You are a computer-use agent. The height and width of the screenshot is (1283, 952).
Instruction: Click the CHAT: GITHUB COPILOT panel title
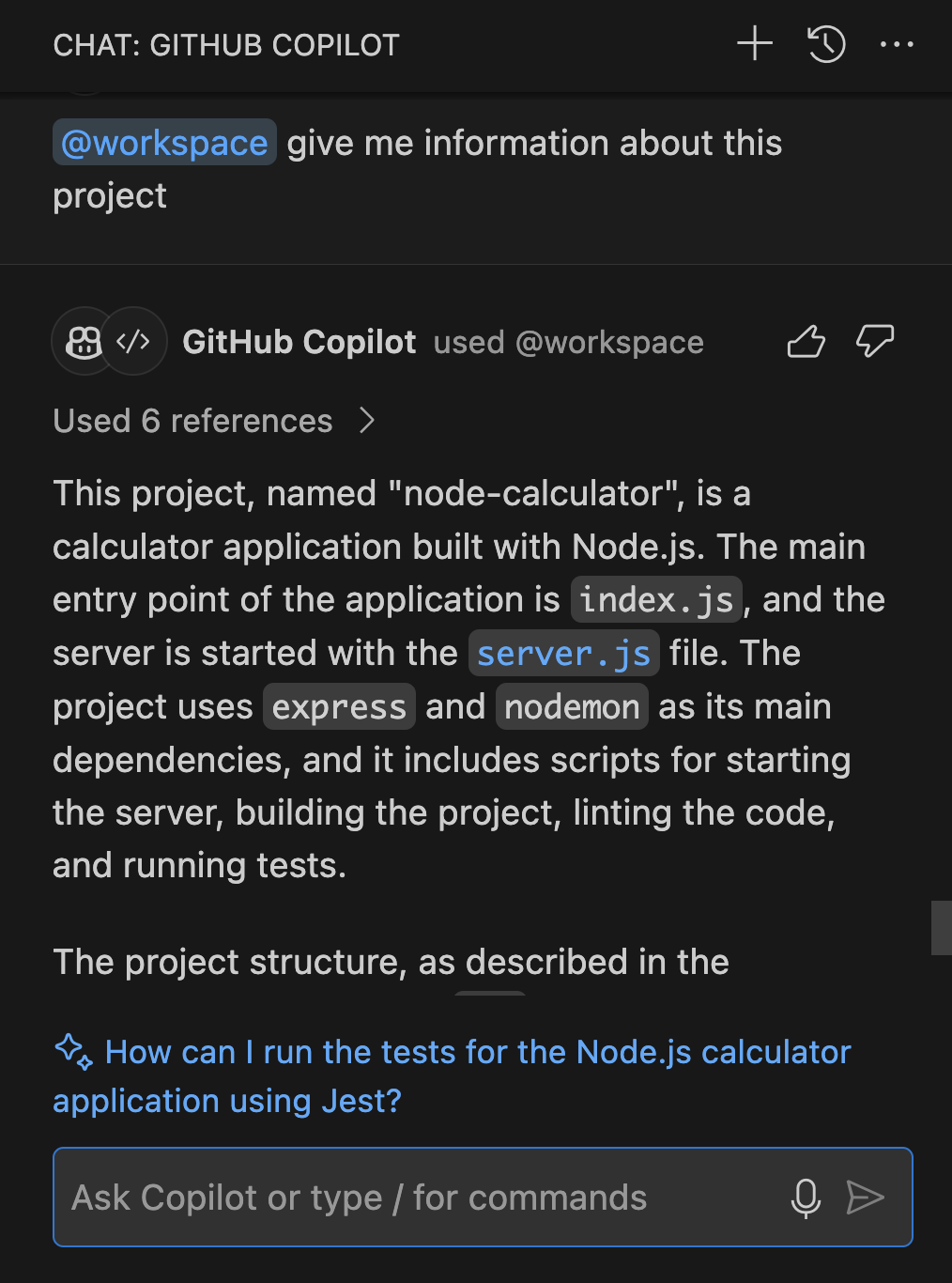pos(226,45)
